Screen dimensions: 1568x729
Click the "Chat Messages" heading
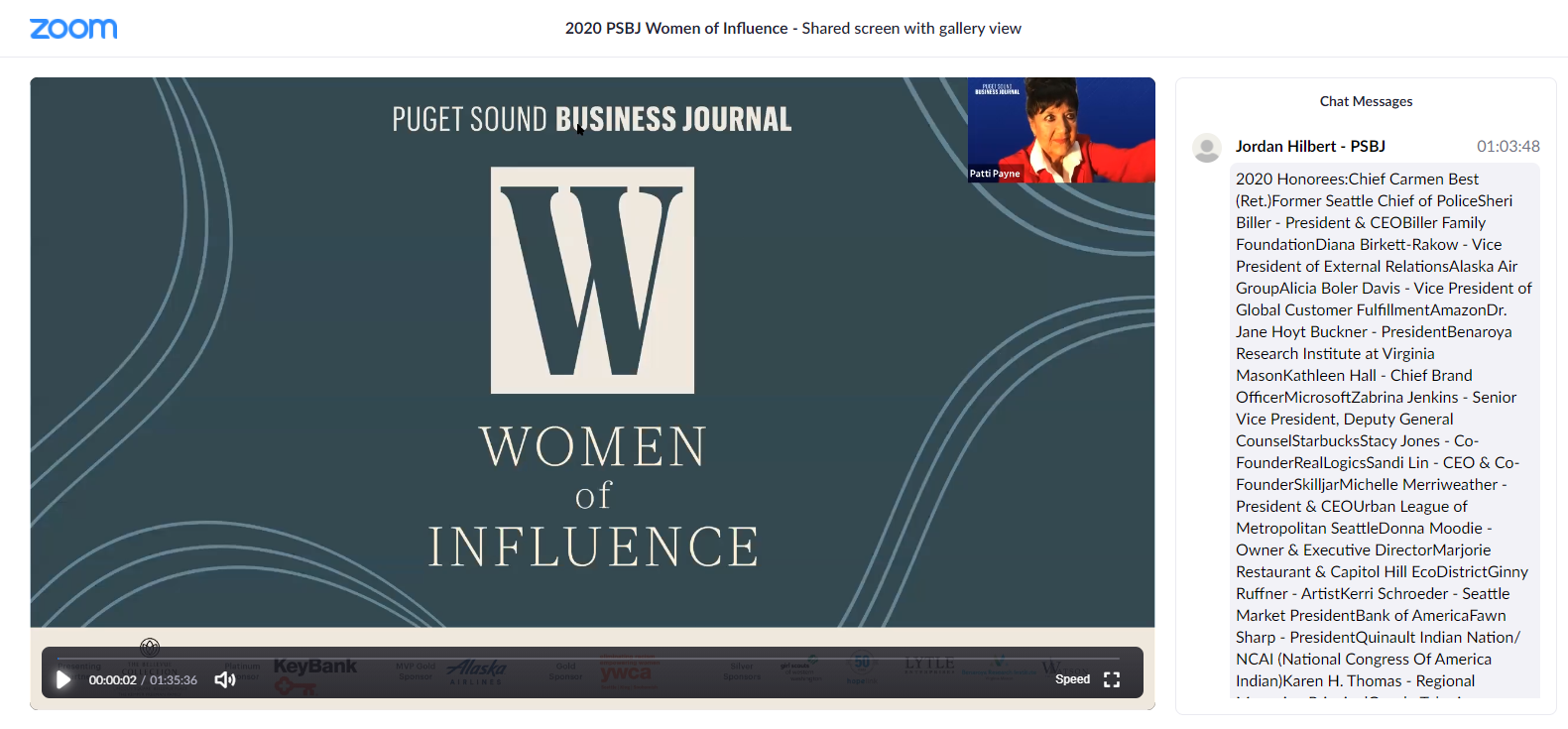(1366, 101)
